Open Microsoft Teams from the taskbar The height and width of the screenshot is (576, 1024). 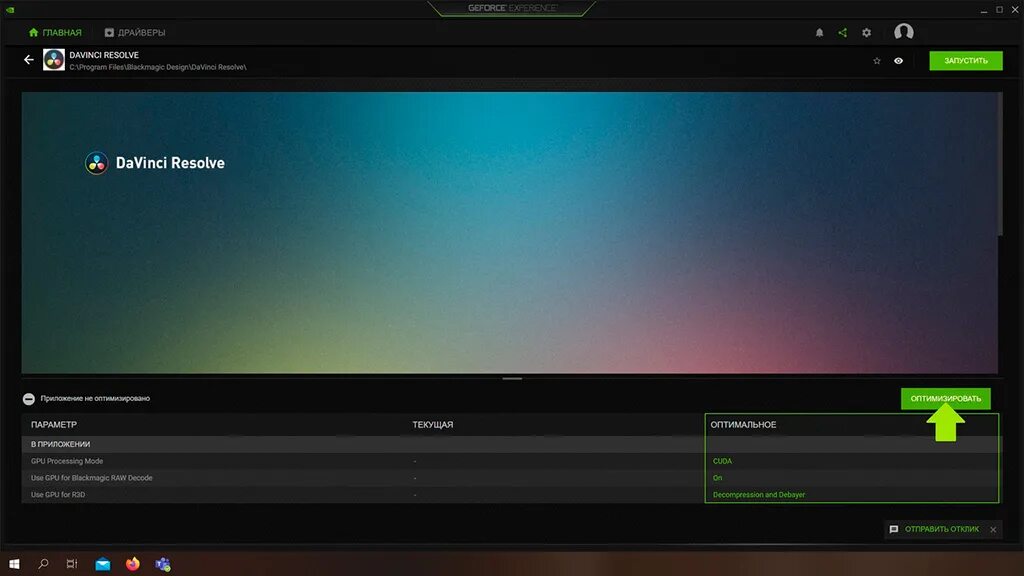[163, 564]
